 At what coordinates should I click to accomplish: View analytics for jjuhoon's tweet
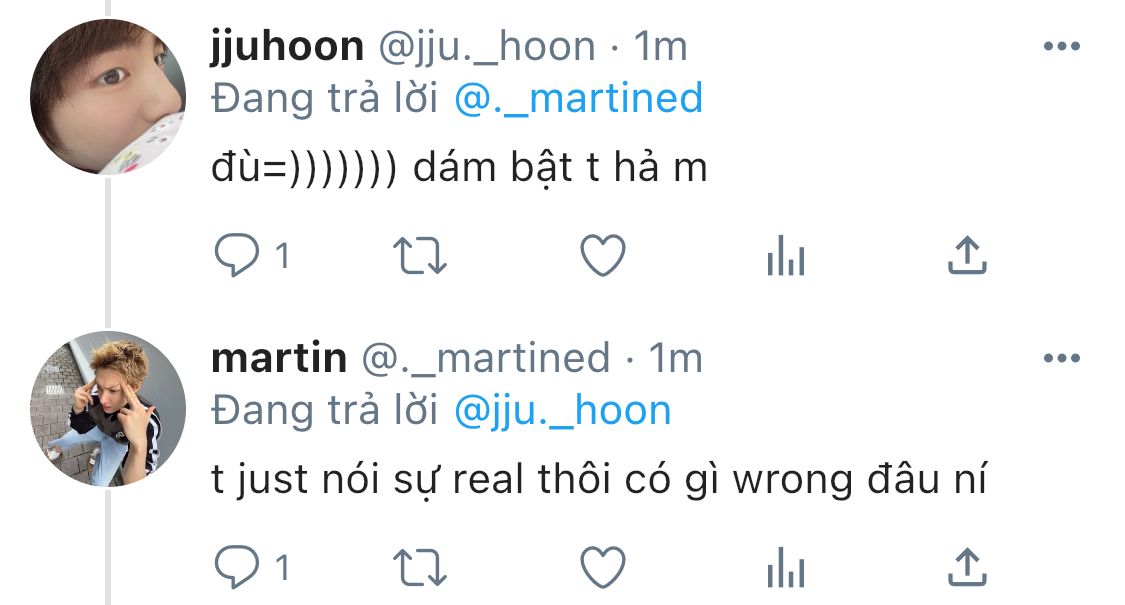[786, 256]
